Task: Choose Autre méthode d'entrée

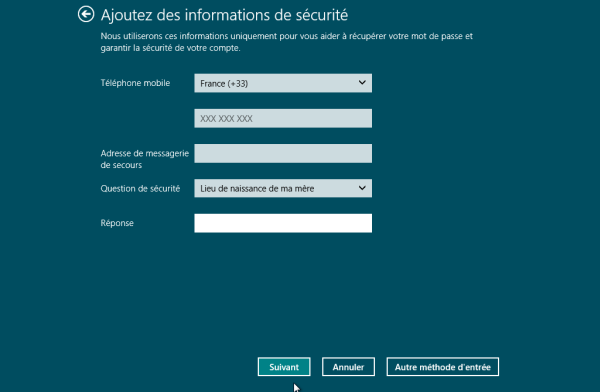Action: pyautogui.click(x=443, y=367)
